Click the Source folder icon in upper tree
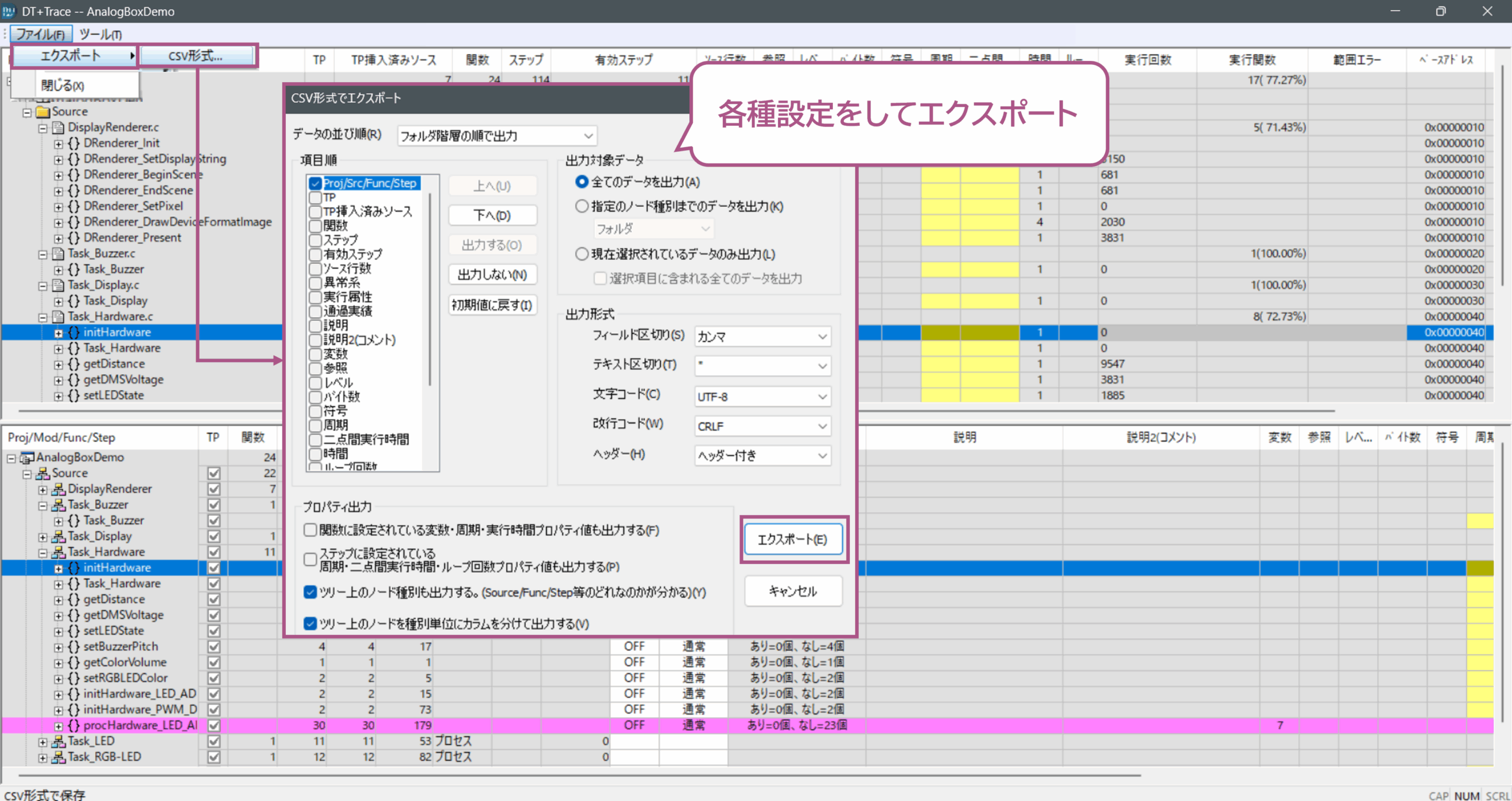This screenshot has width=1512, height=801. coord(43,112)
